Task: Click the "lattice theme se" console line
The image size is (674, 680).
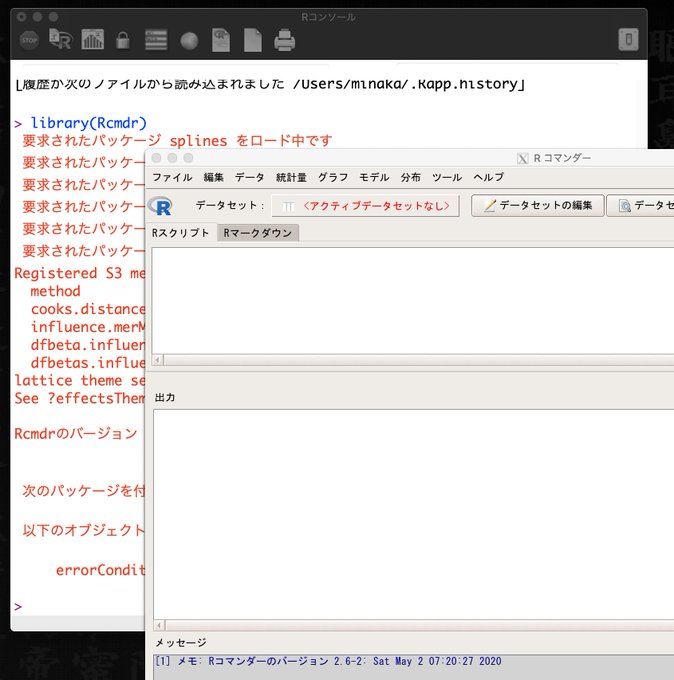Action: coord(80,380)
